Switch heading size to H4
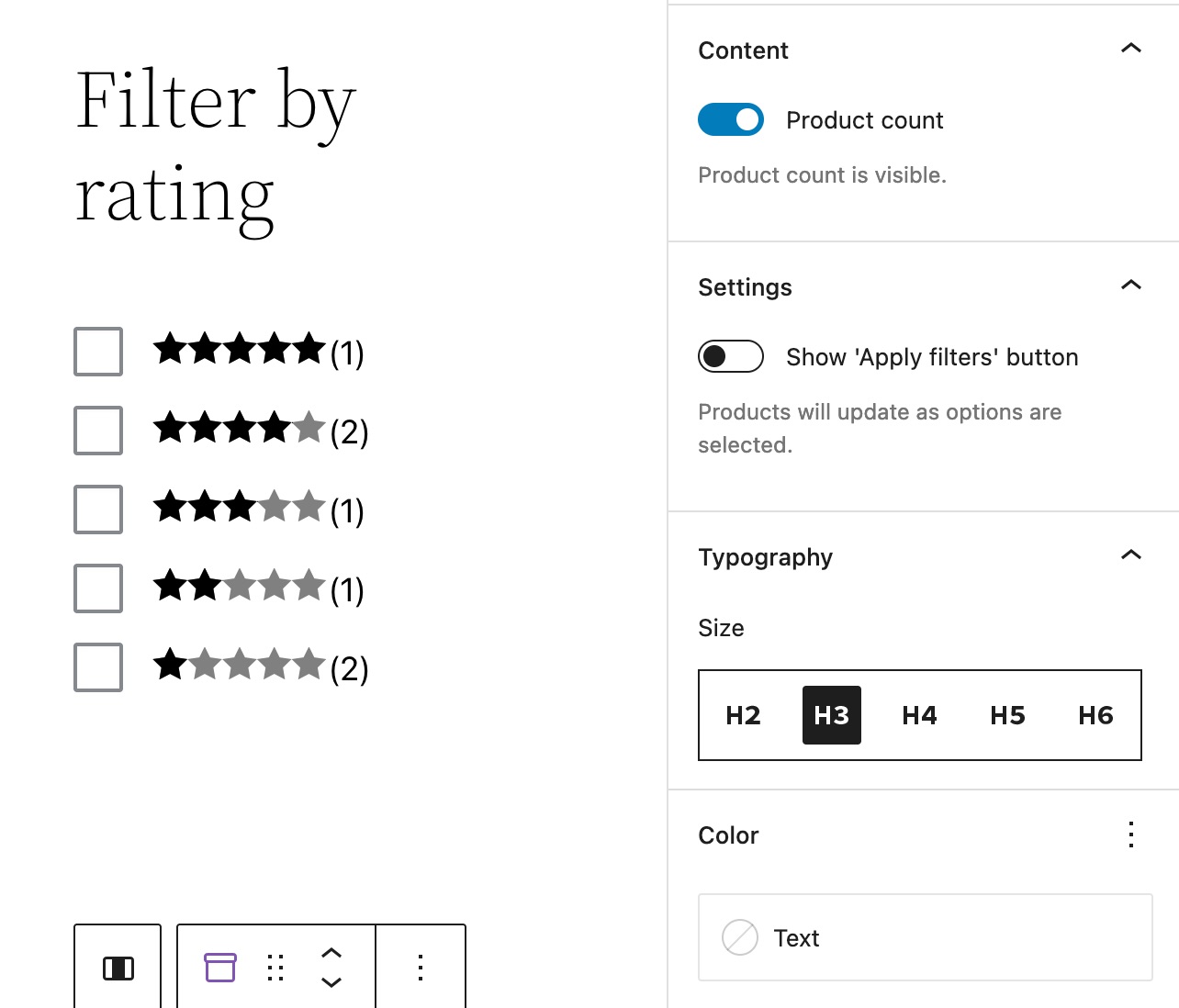Screen dimensions: 1179x1008 918,715
